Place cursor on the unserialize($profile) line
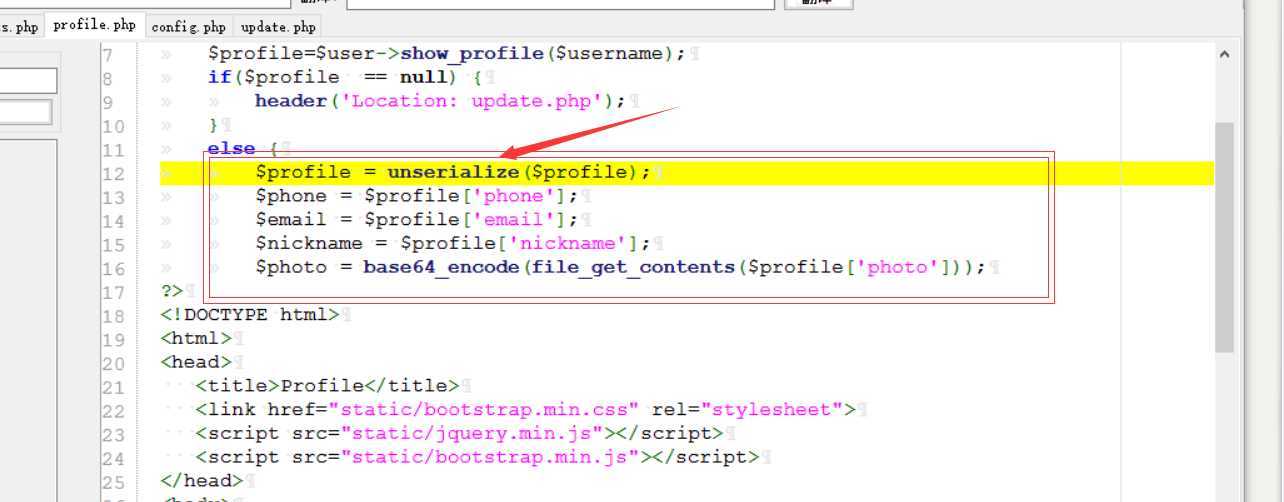The height and width of the screenshot is (502, 1284). pos(453,172)
